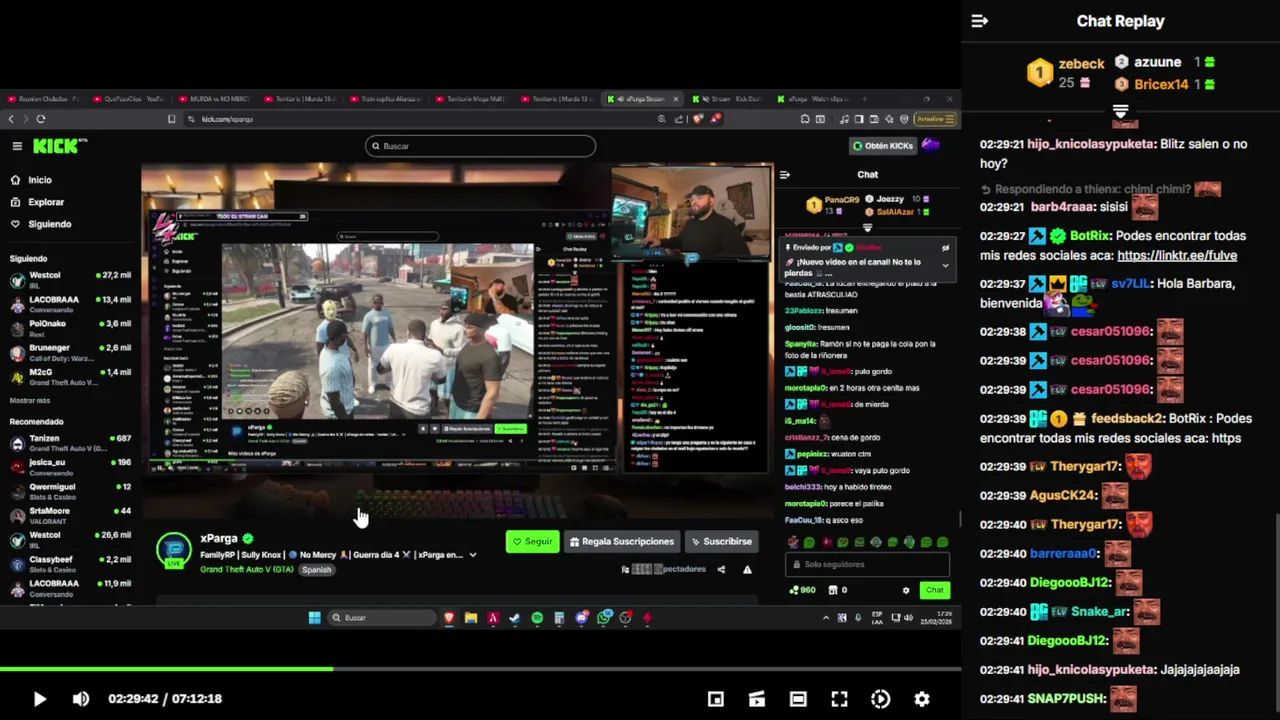1280x720 pixels.
Task: Open the user avatar next to Obtén KICKs
Action: pyautogui.click(x=931, y=145)
